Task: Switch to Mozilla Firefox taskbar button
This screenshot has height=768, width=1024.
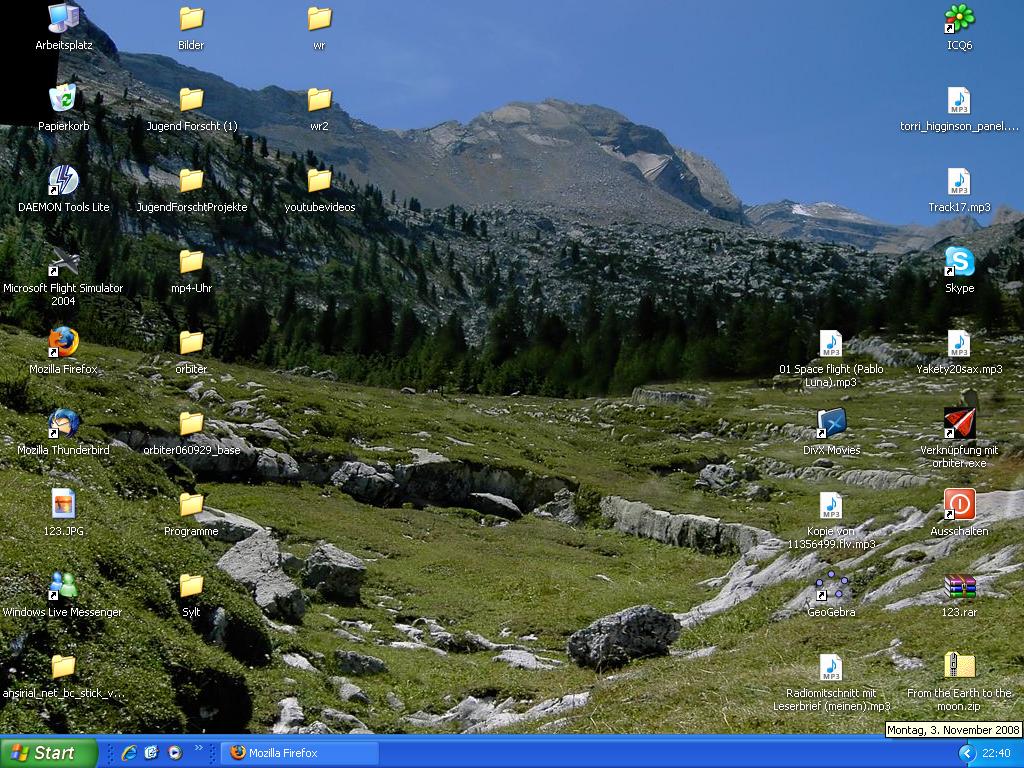Action: tap(300, 753)
